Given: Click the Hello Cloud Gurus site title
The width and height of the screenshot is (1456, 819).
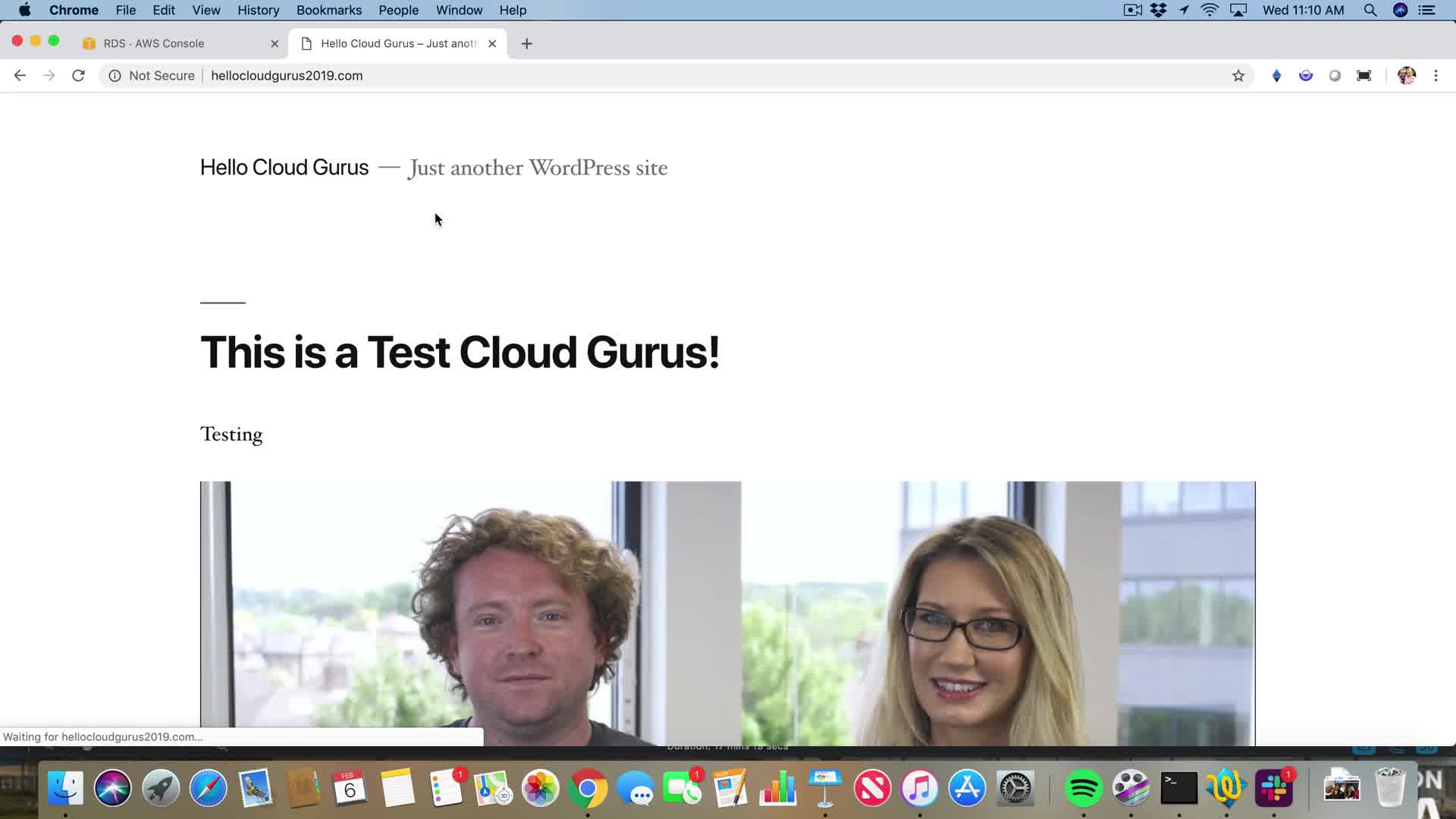Looking at the screenshot, I should pyautogui.click(x=284, y=167).
